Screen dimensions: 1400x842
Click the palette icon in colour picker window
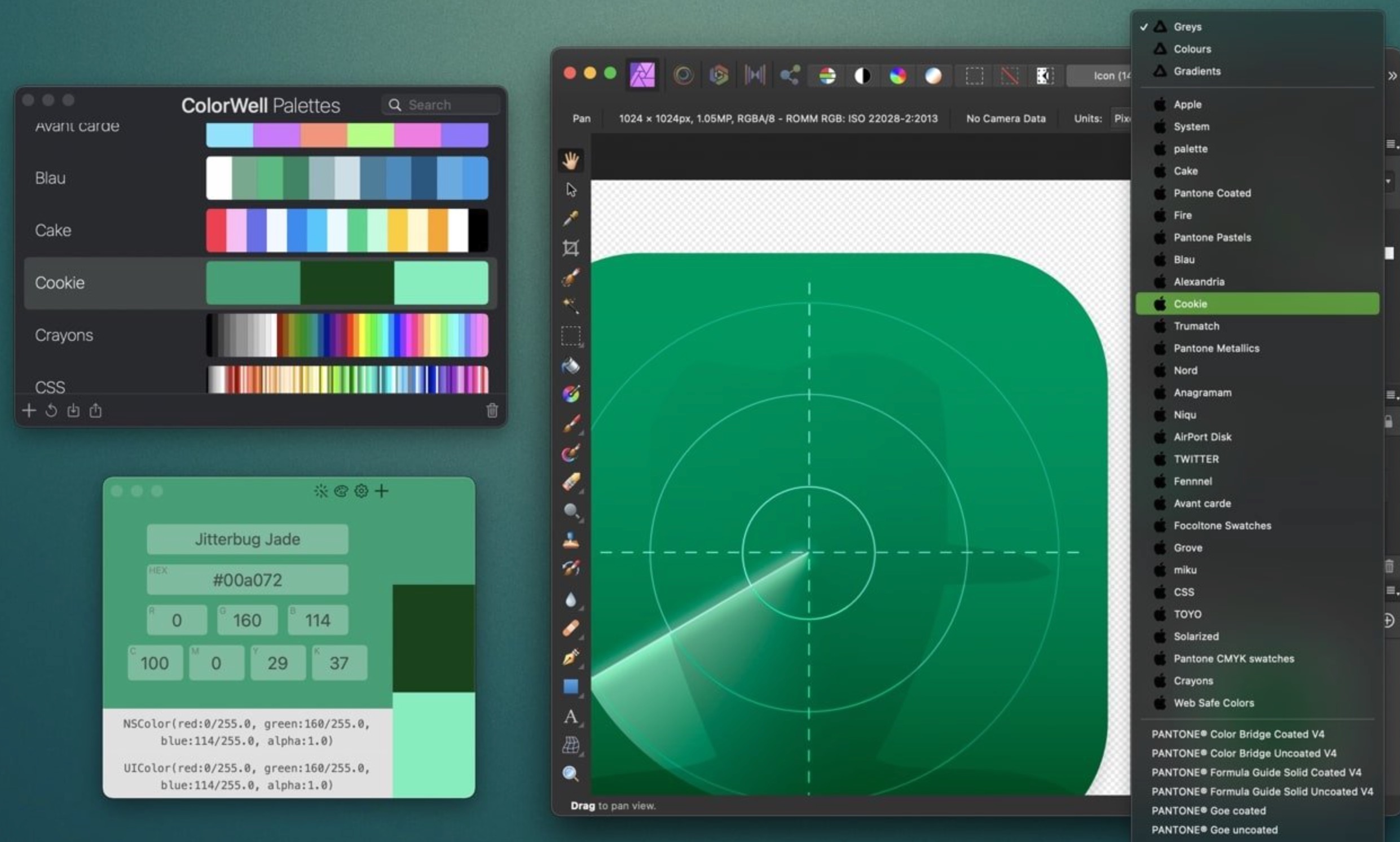pos(341,491)
